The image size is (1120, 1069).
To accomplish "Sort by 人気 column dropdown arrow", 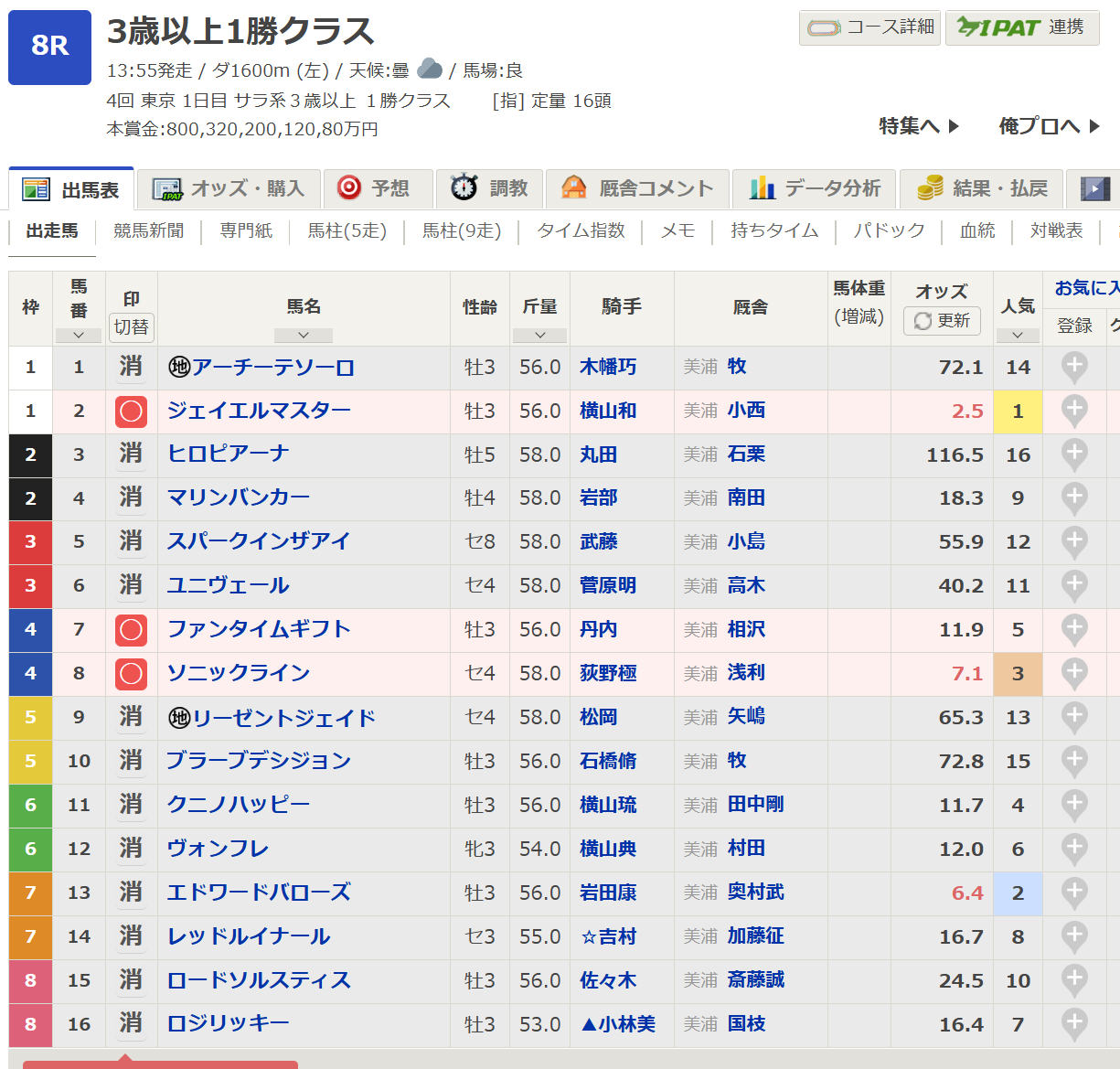I will [x=1018, y=336].
